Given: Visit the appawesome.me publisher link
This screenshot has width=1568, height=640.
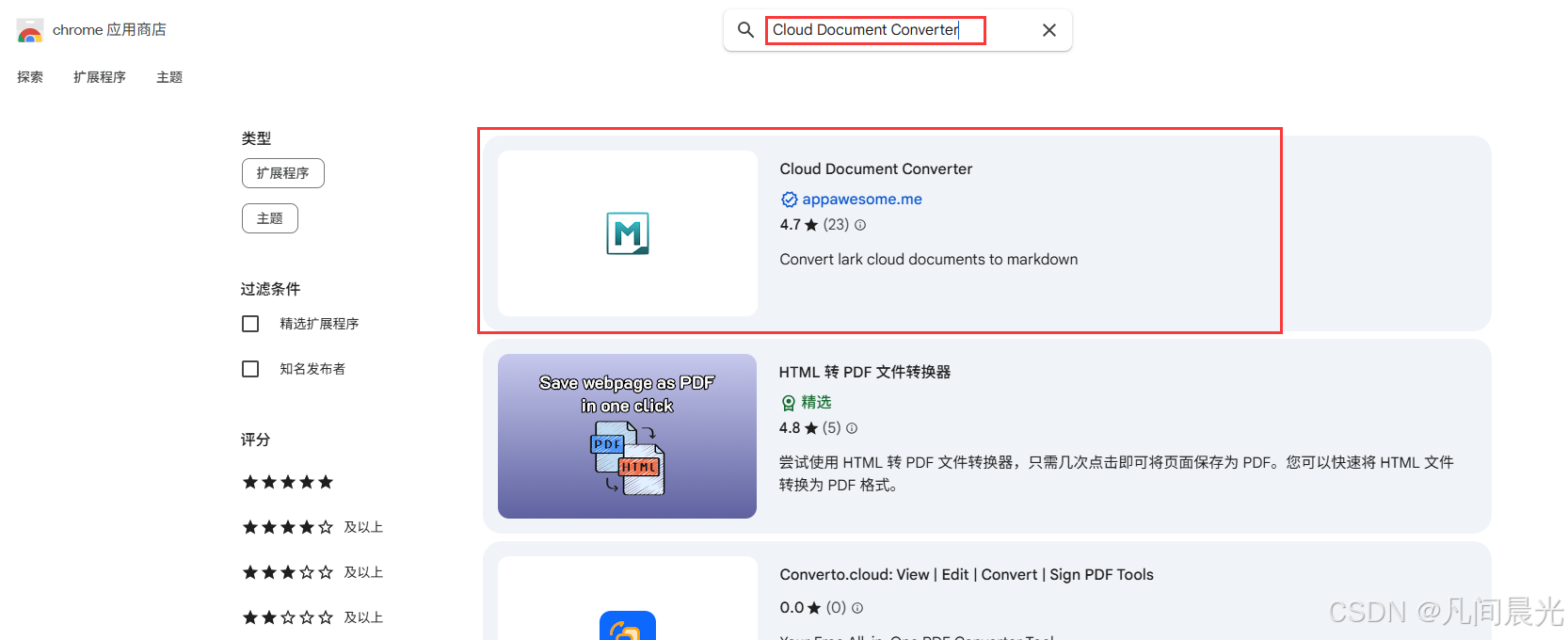Looking at the screenshot, I should coord(862,200).
